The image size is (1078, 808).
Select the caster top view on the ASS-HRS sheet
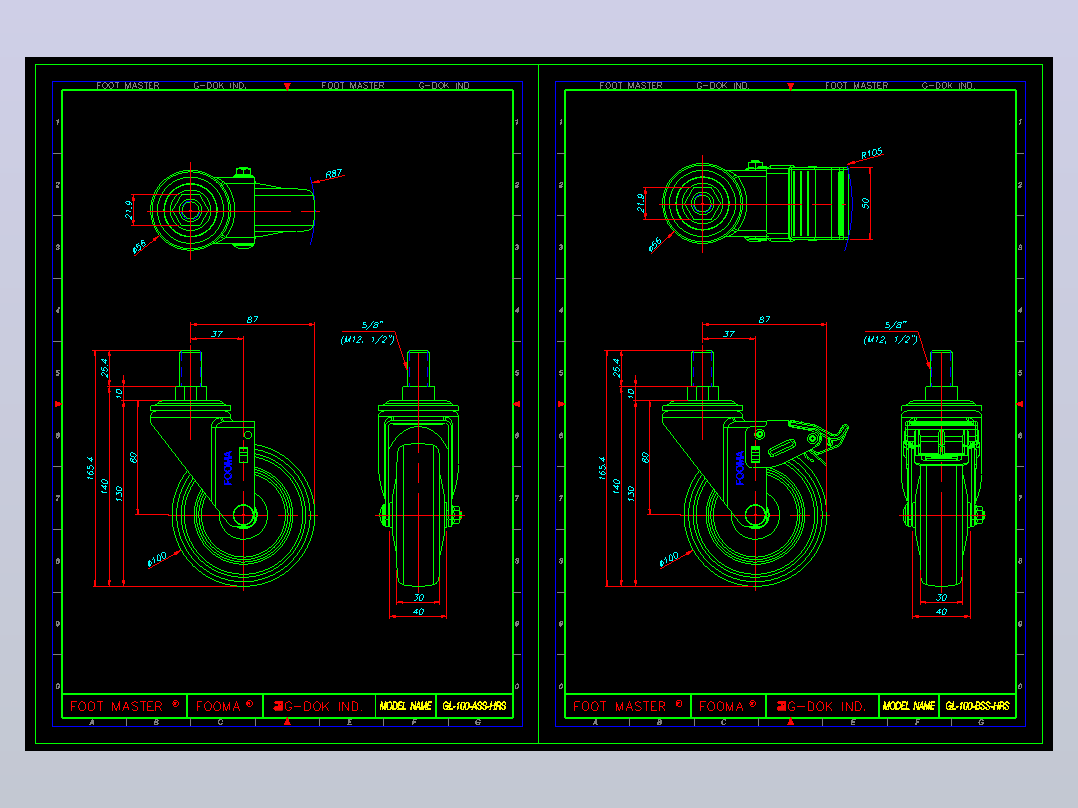pyautogui.click(x=232, y=209)
